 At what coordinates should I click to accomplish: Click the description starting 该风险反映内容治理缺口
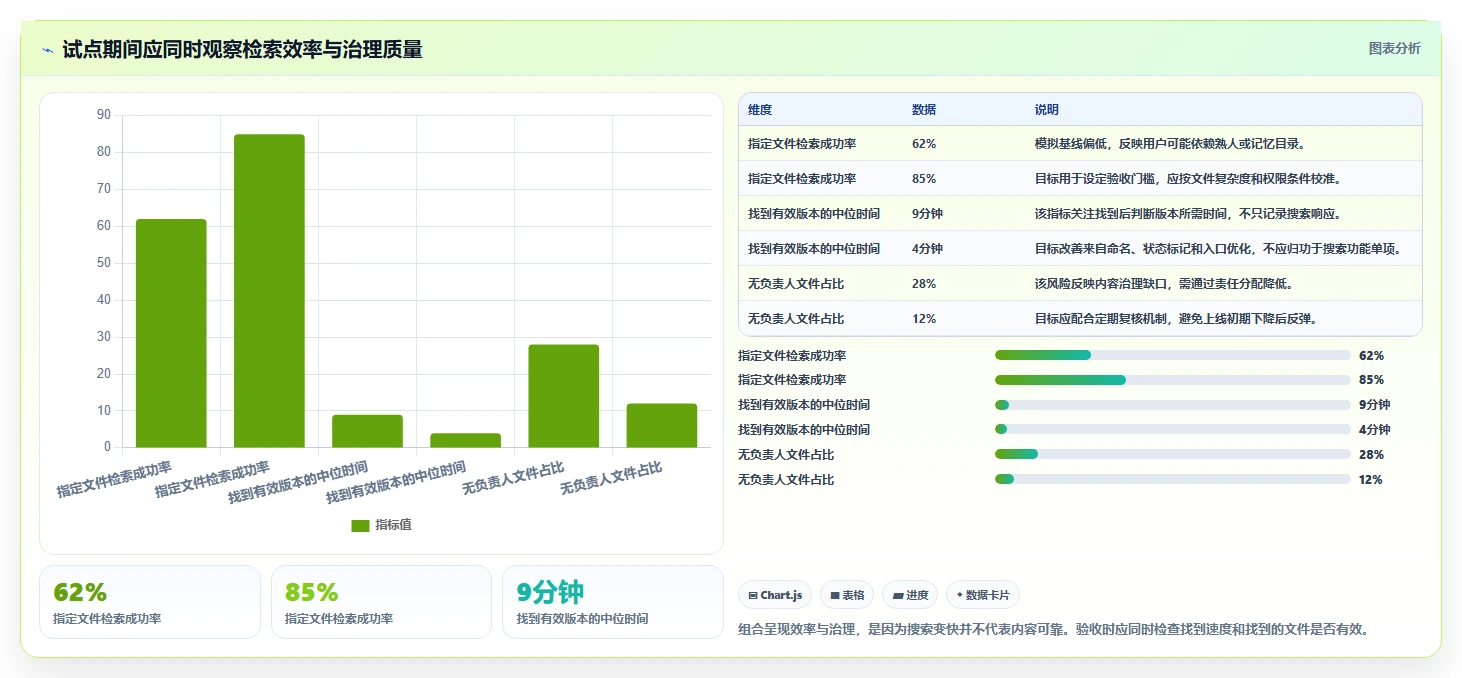1163,284
